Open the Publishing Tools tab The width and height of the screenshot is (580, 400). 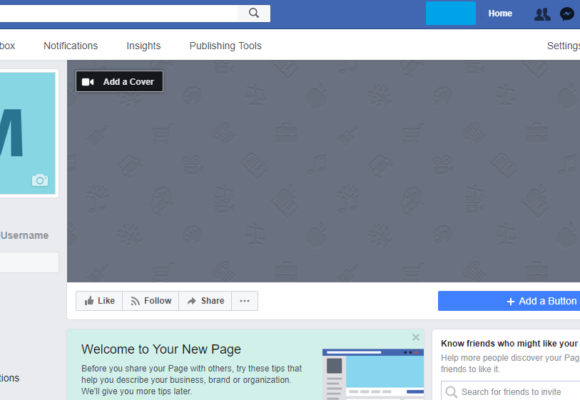point(225,46)
